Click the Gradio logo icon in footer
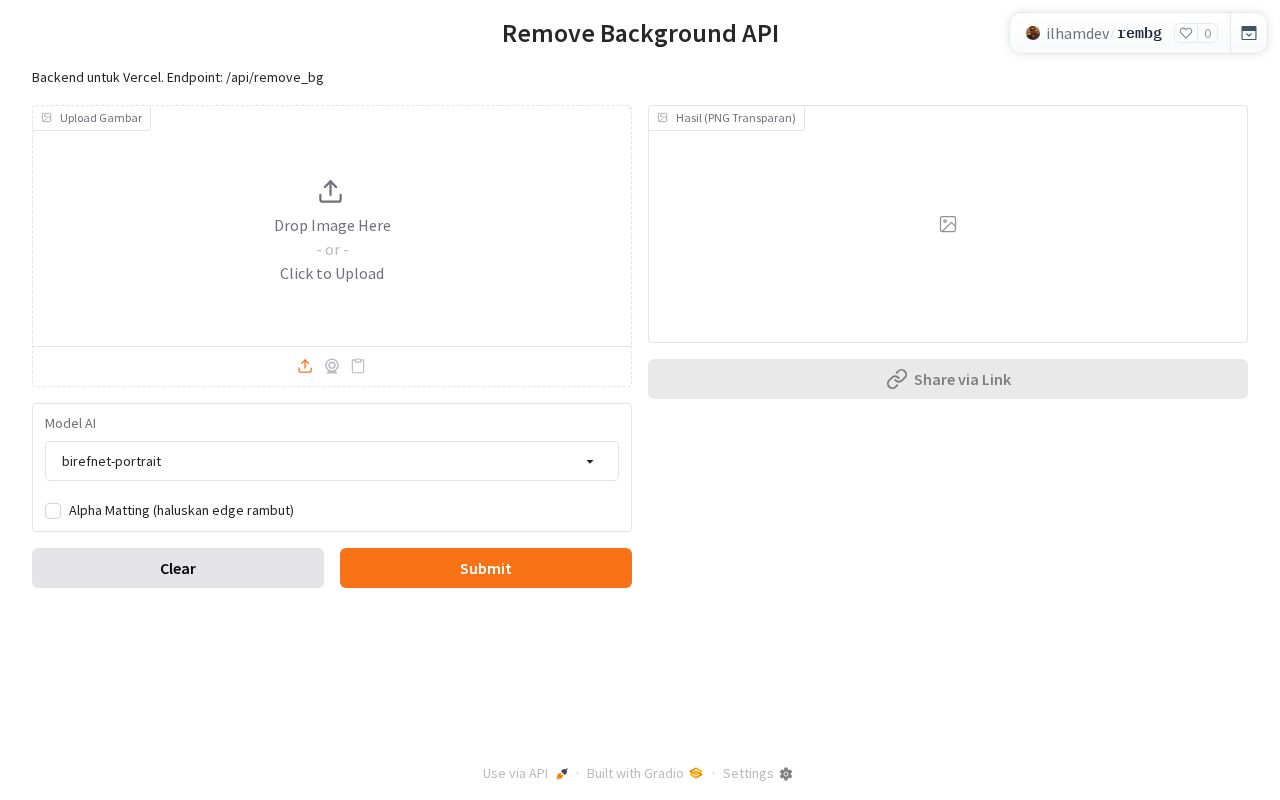 [x=696, y=773]
